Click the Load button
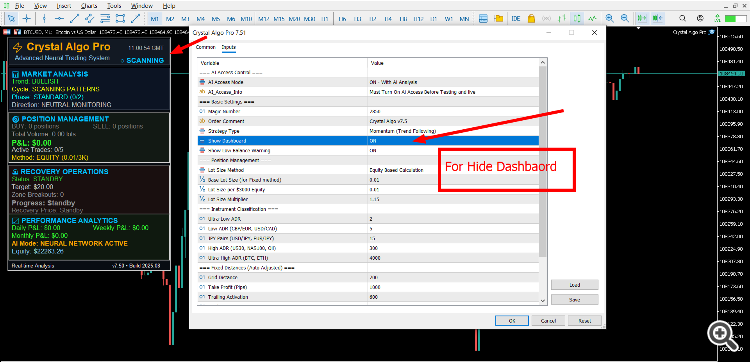This screenshot has width=750, height=362. [574, 285]
